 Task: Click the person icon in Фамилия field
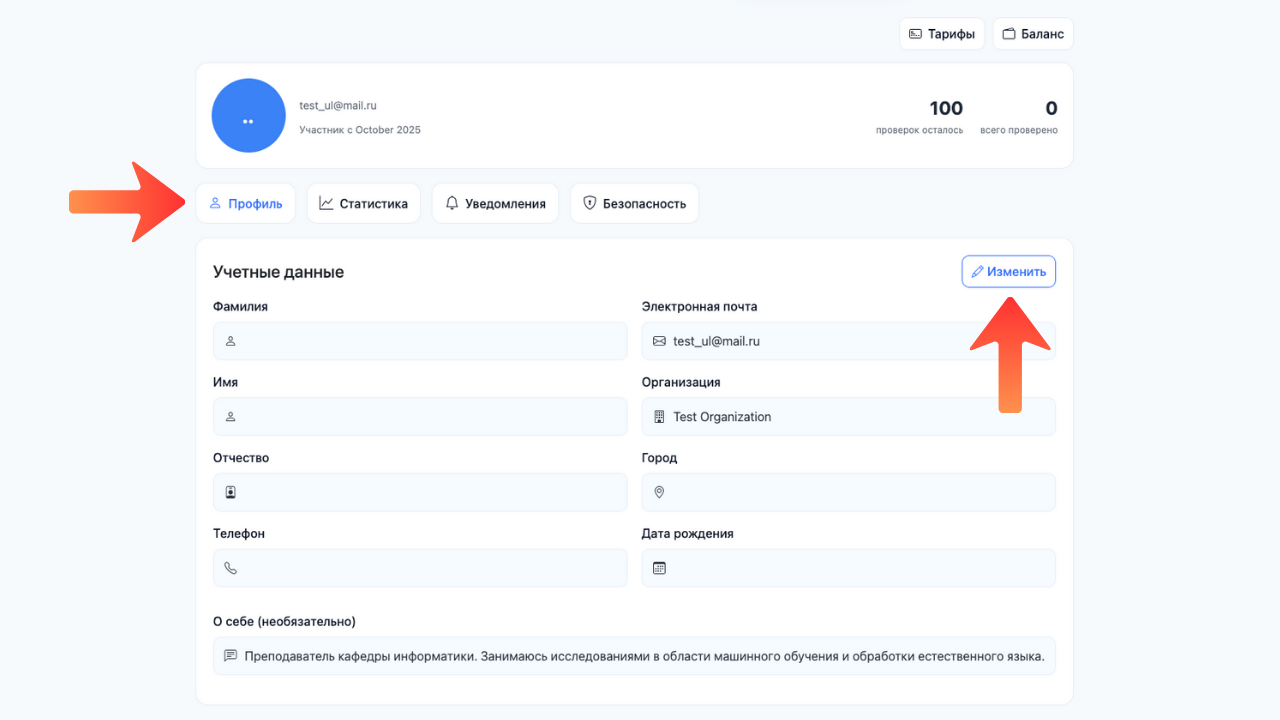click(230, 341)
